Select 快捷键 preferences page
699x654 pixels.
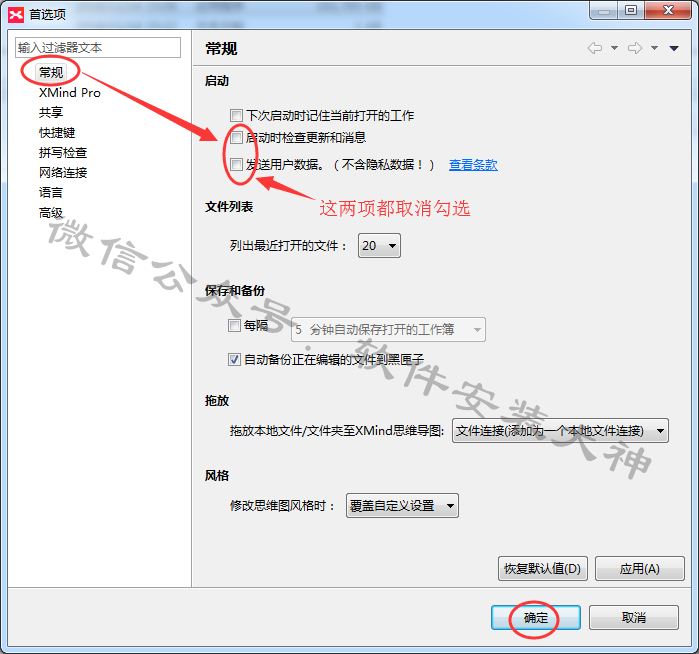(x=57, y=132)
